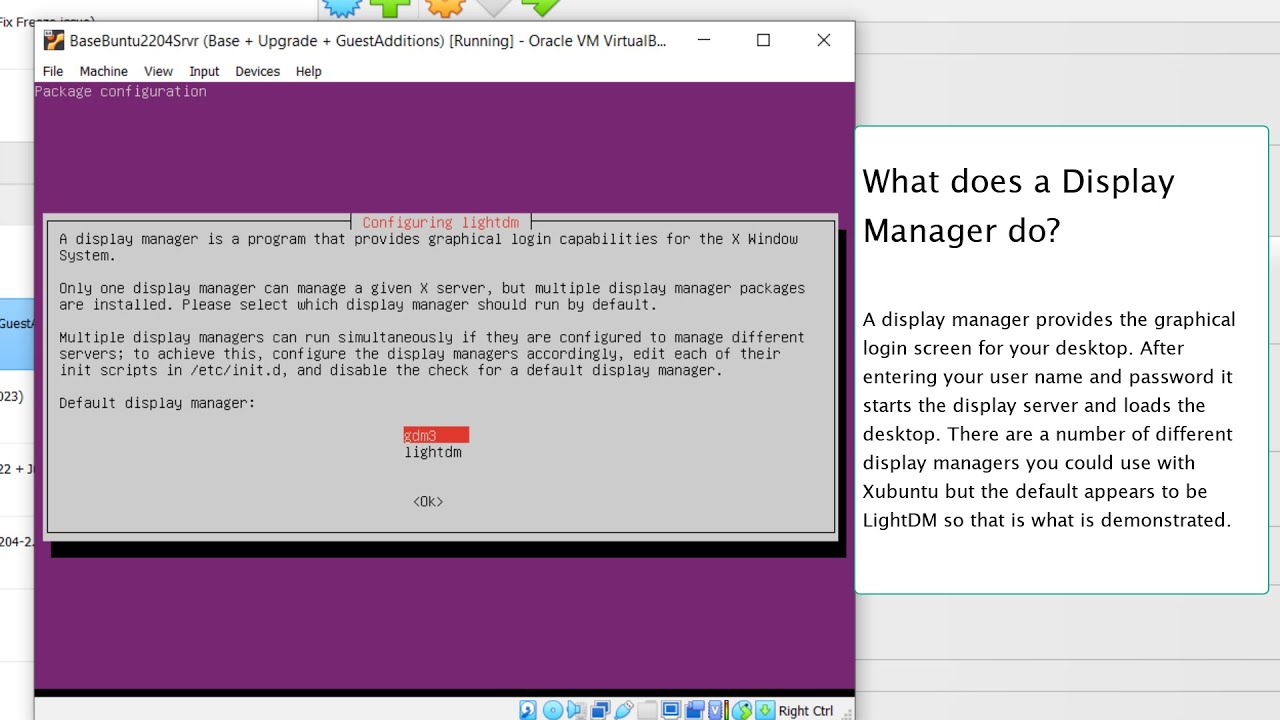Click the blue New icon in VirtualBox Manager
Image resolution: width=1280 pixels, height=720 pixels.
coord(342,7)
